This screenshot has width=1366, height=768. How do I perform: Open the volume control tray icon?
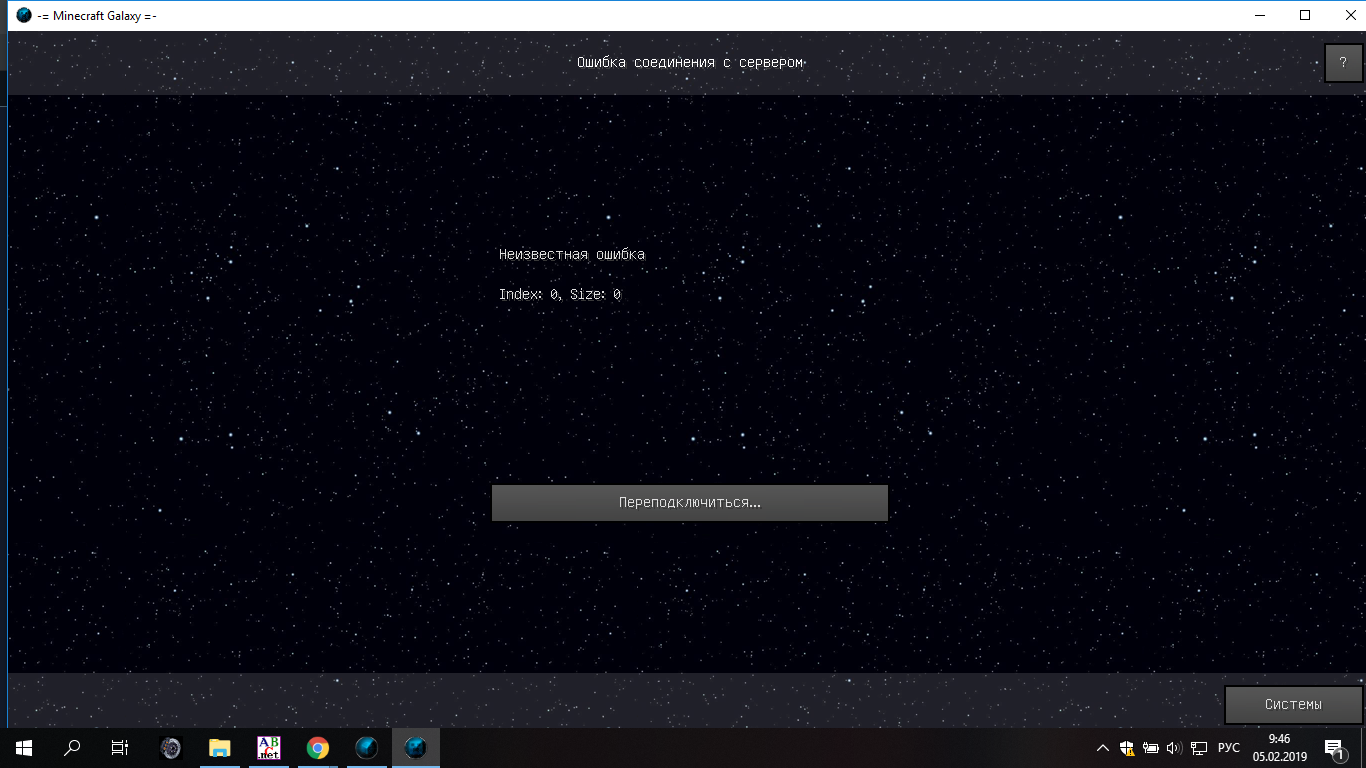pyautogui.click(x=1174, y=747)
